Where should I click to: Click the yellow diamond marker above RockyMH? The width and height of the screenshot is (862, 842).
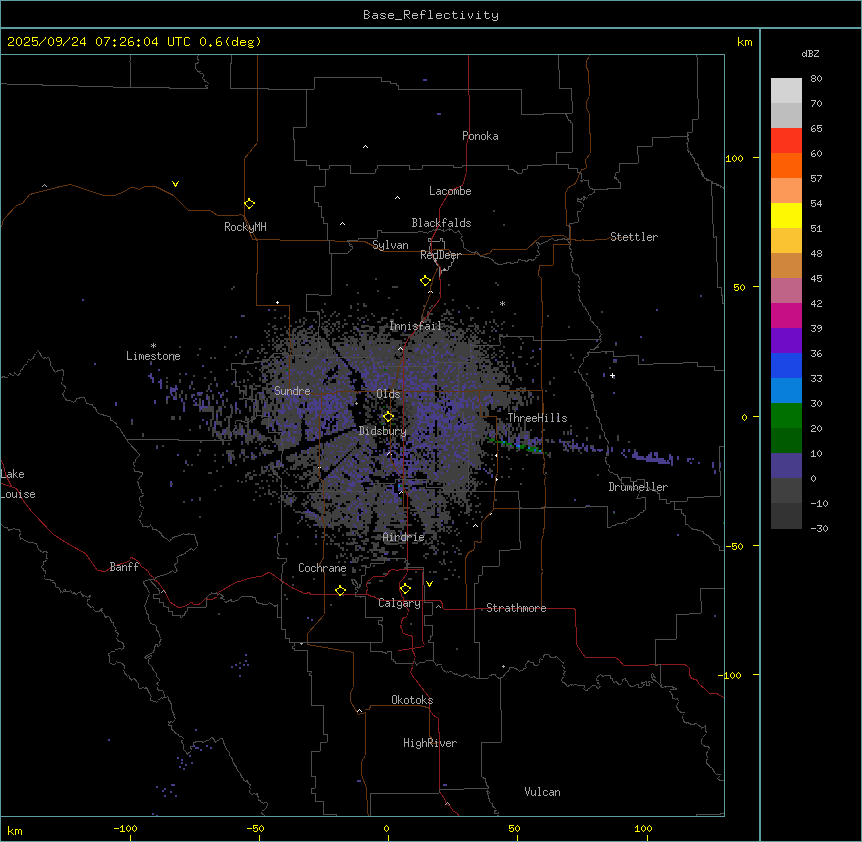(x=249, y=203)
